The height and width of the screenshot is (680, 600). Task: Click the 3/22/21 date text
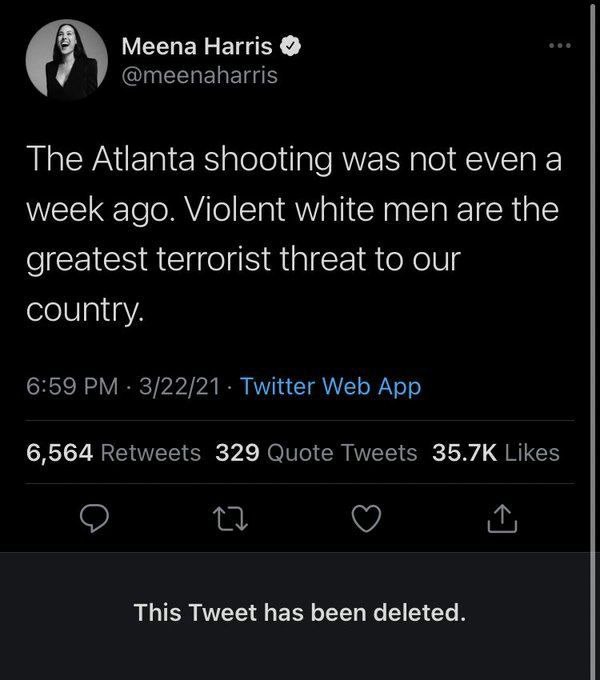click(179, 386)
